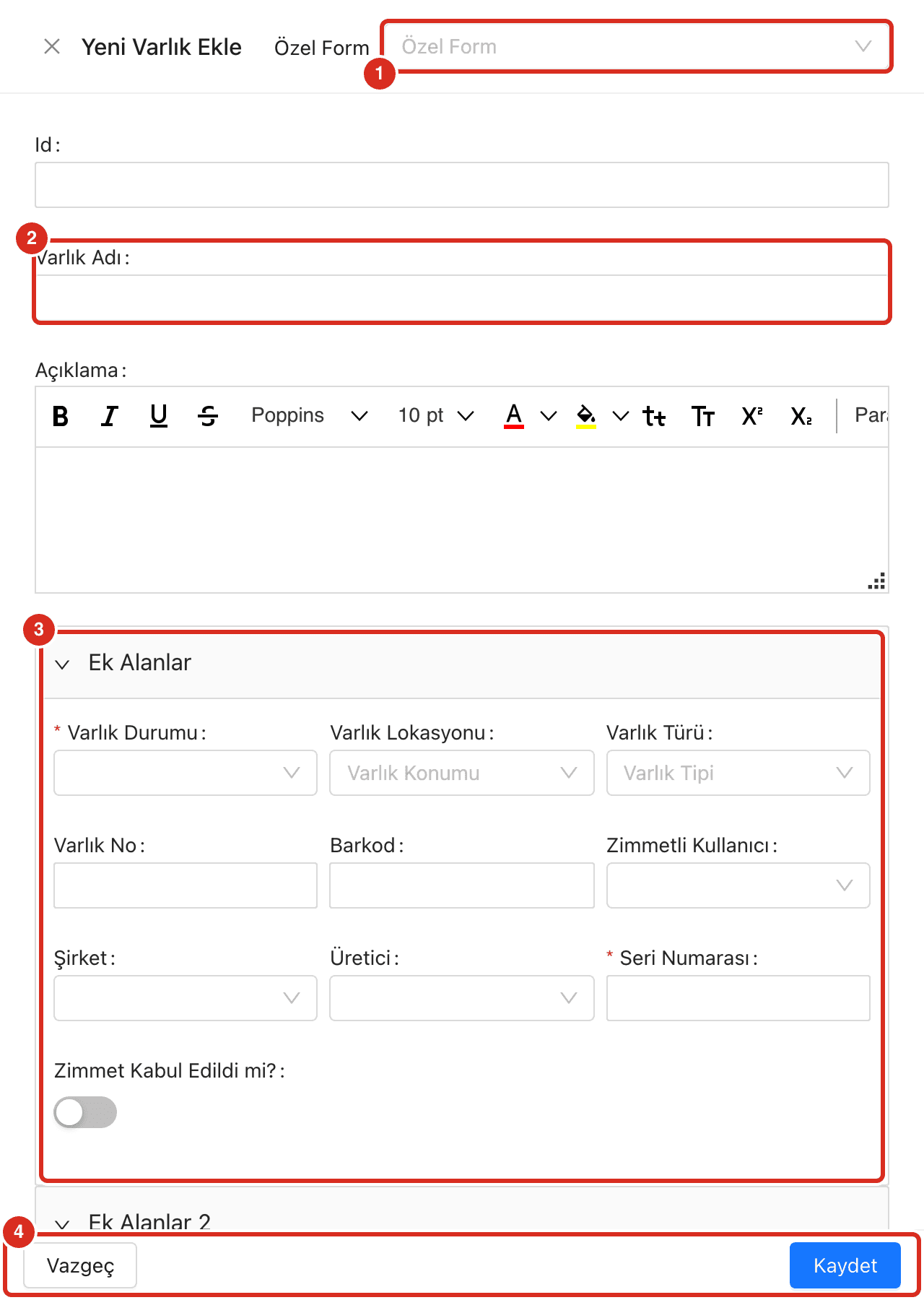Toggle the Zimmet Kabul Edildi mi switch
This screenshot has height=1300, width=924.
tap(85, 1112)
